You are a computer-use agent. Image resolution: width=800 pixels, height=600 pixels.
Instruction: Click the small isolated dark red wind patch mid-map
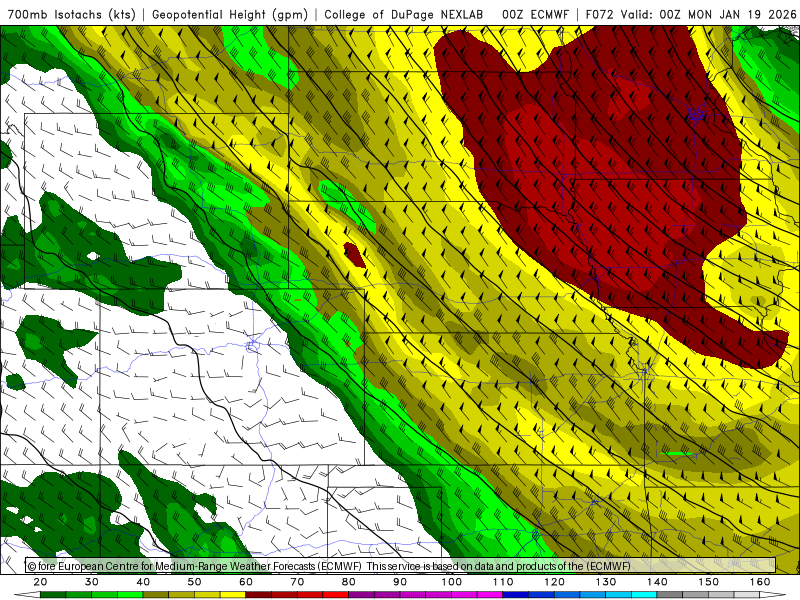pos(355,255)
